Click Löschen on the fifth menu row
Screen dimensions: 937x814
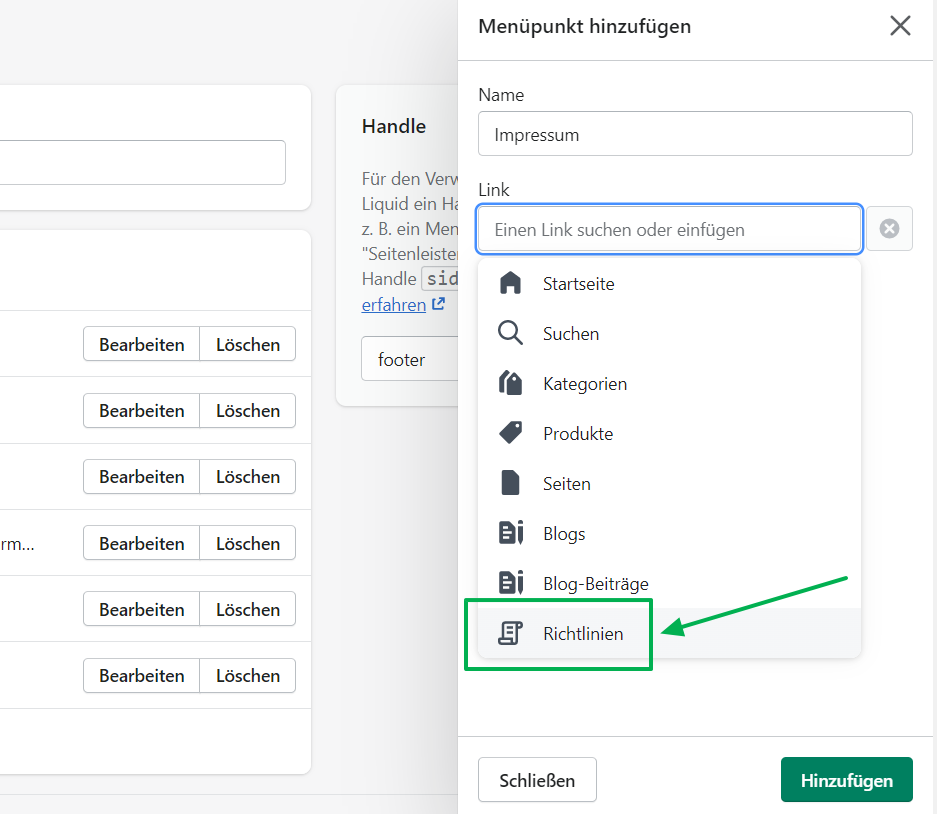click(248, 609)
